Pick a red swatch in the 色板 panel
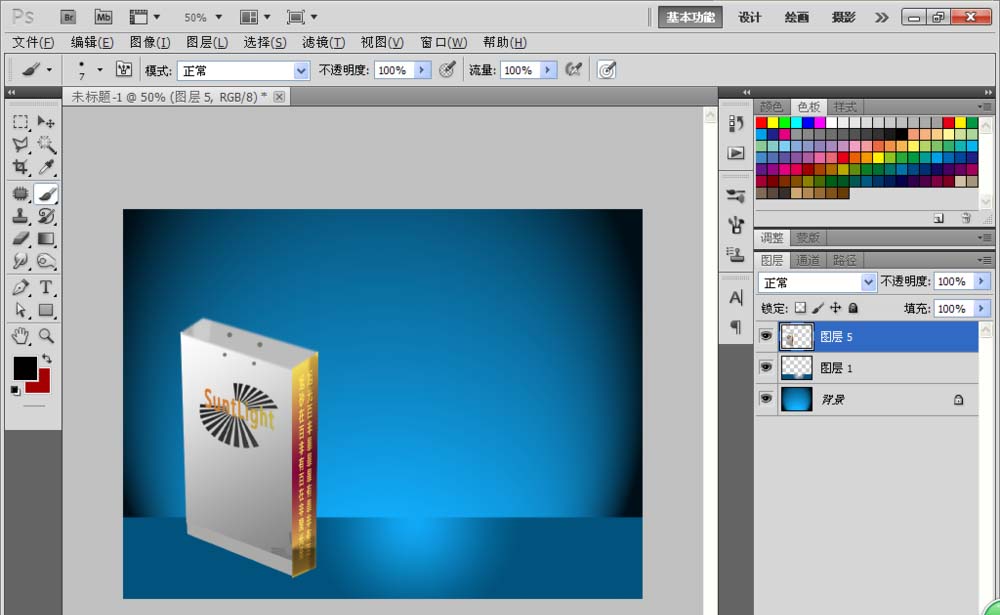This screenshot has height=615, width=1000. coord(761,121)
